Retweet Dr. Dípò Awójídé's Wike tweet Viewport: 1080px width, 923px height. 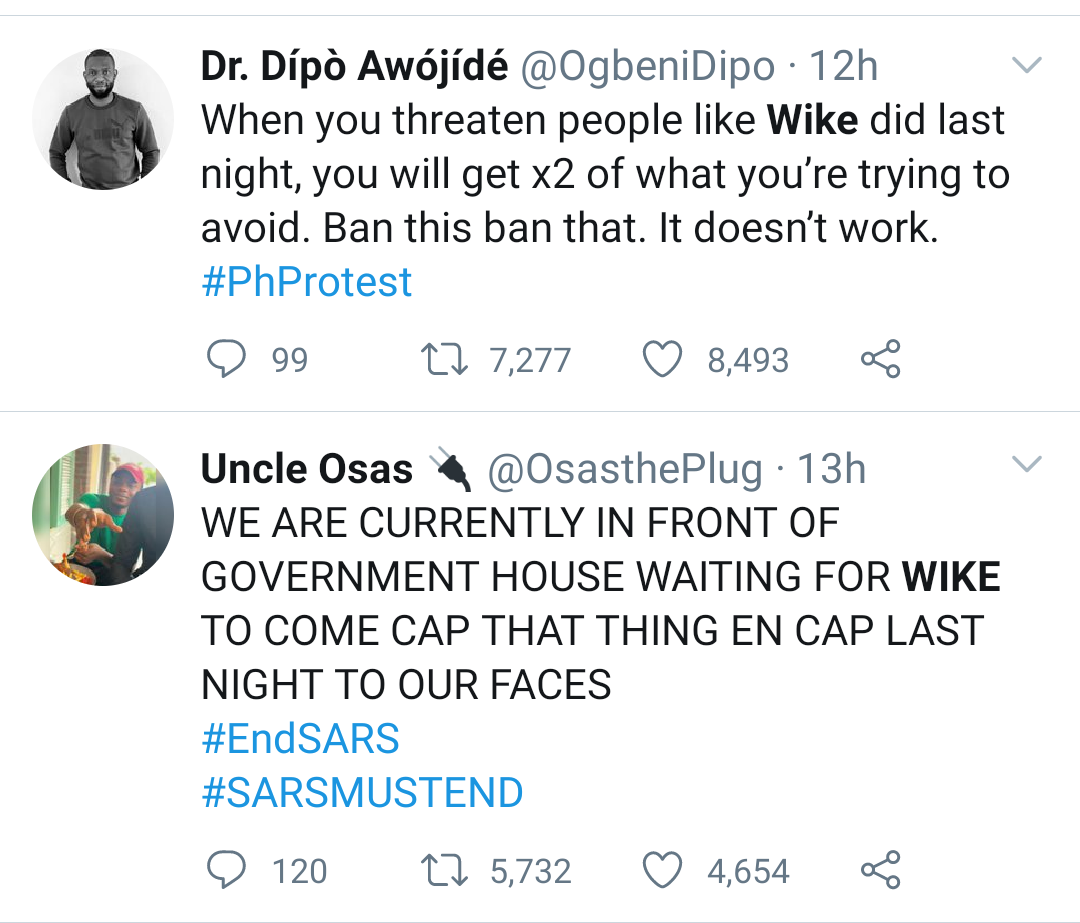(446, 360)
